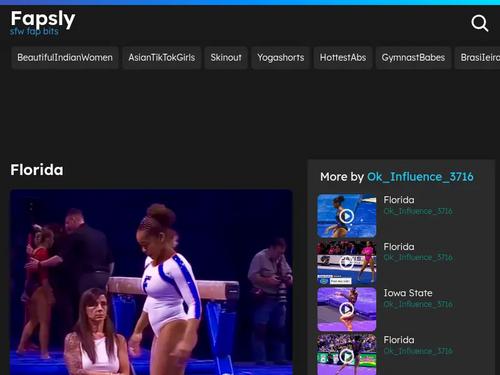The width and height of the screenshot is (500, 375).
Task: Click the play icon on the Iowa State thumbnail
Action: [x=347, y=309]
